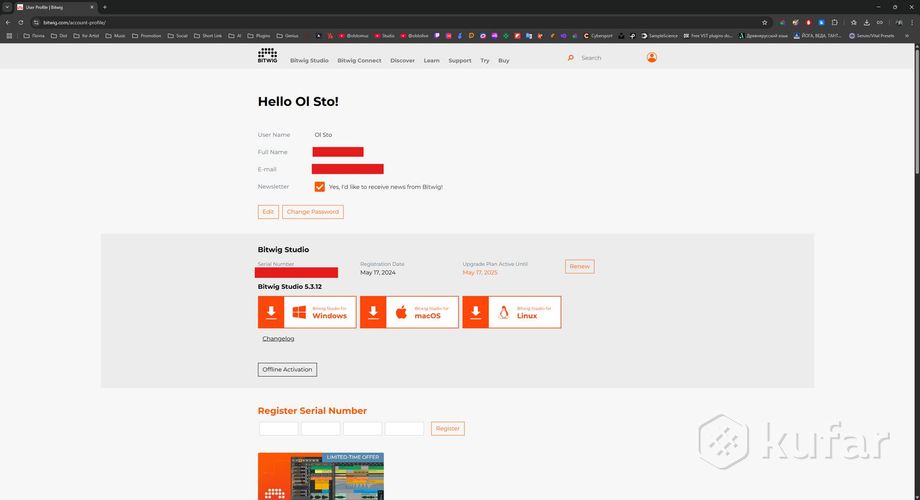This screenshot has height=500, width=920.
Task: Open the Free VST plugins bookmark
Action: click(708, 36)
